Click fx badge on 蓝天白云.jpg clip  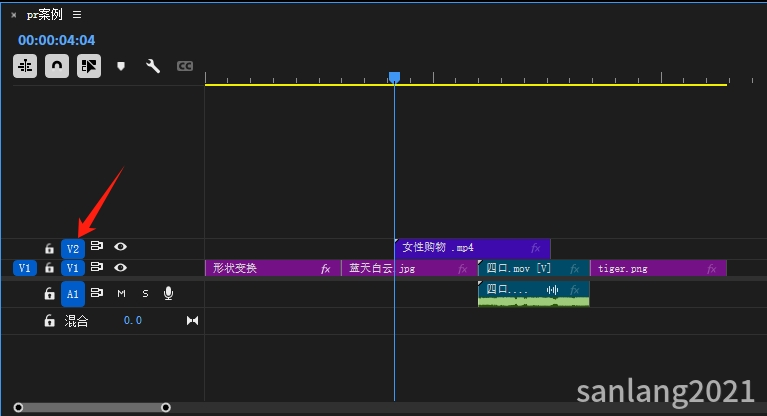point(463,269)
